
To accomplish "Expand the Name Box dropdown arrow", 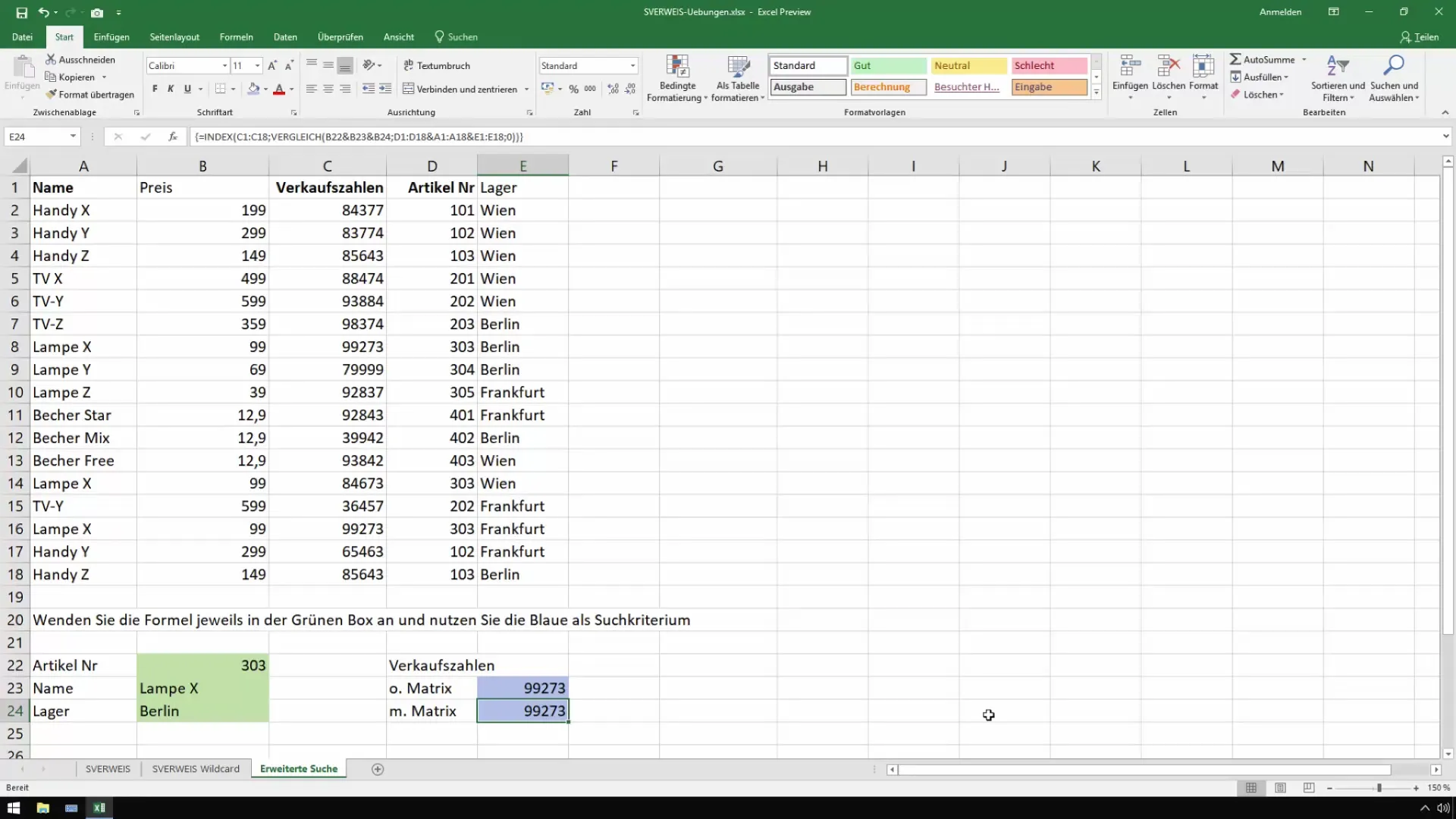I will 73,136.
